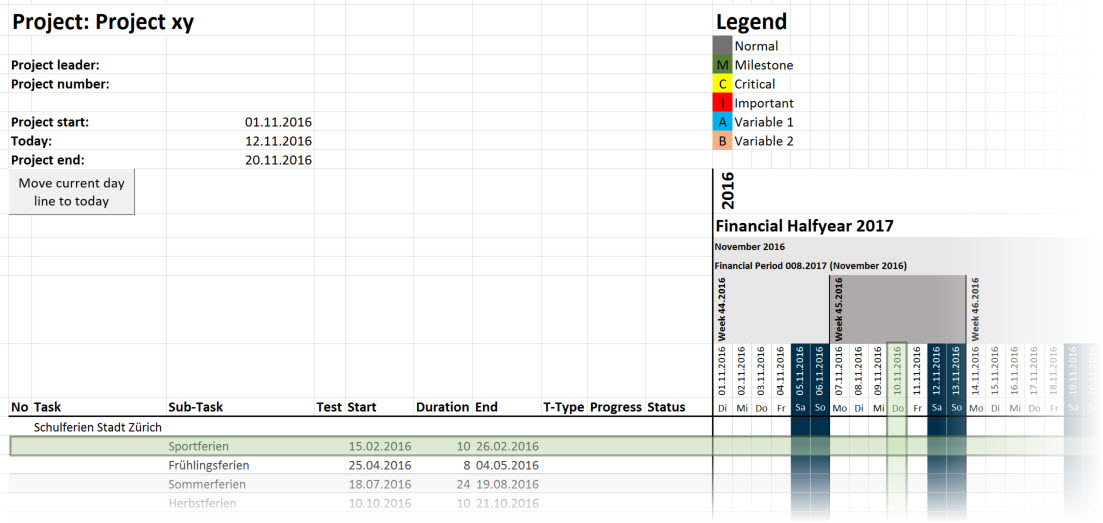
Task: Select the Today date 12.11.2016 cell
Action: coord(278,141)
